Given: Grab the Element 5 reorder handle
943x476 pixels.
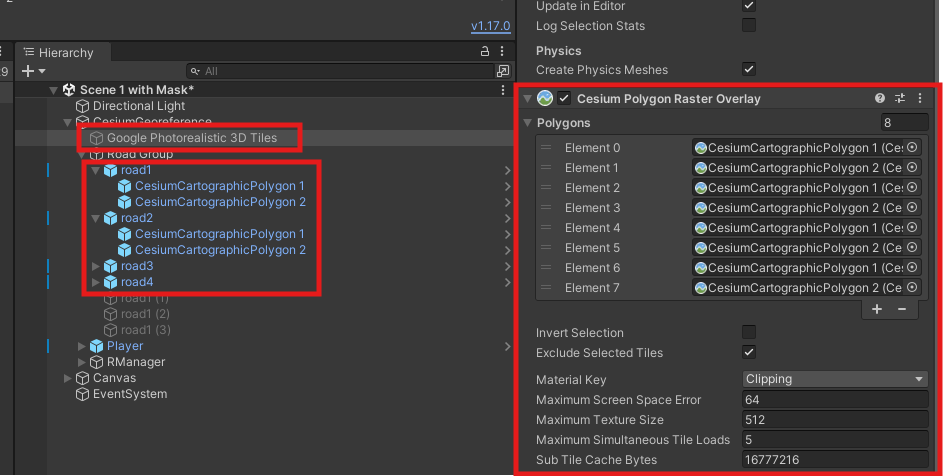Looking at the screenshot, I should click(x=546, y=248).
